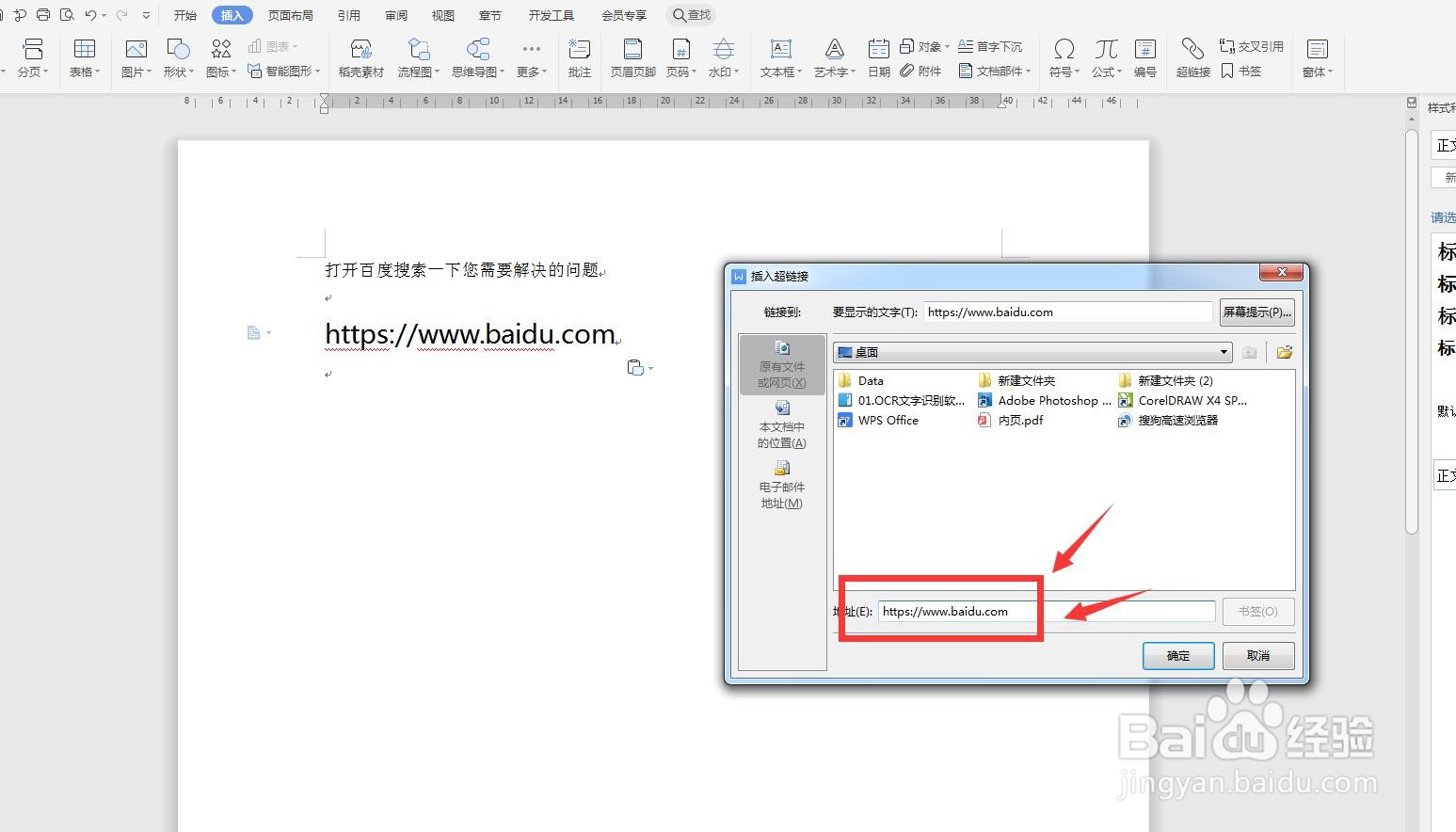This screenshot has width=1456, height=832.
Task: Click the 查找 search box
Action: [691, 15]
